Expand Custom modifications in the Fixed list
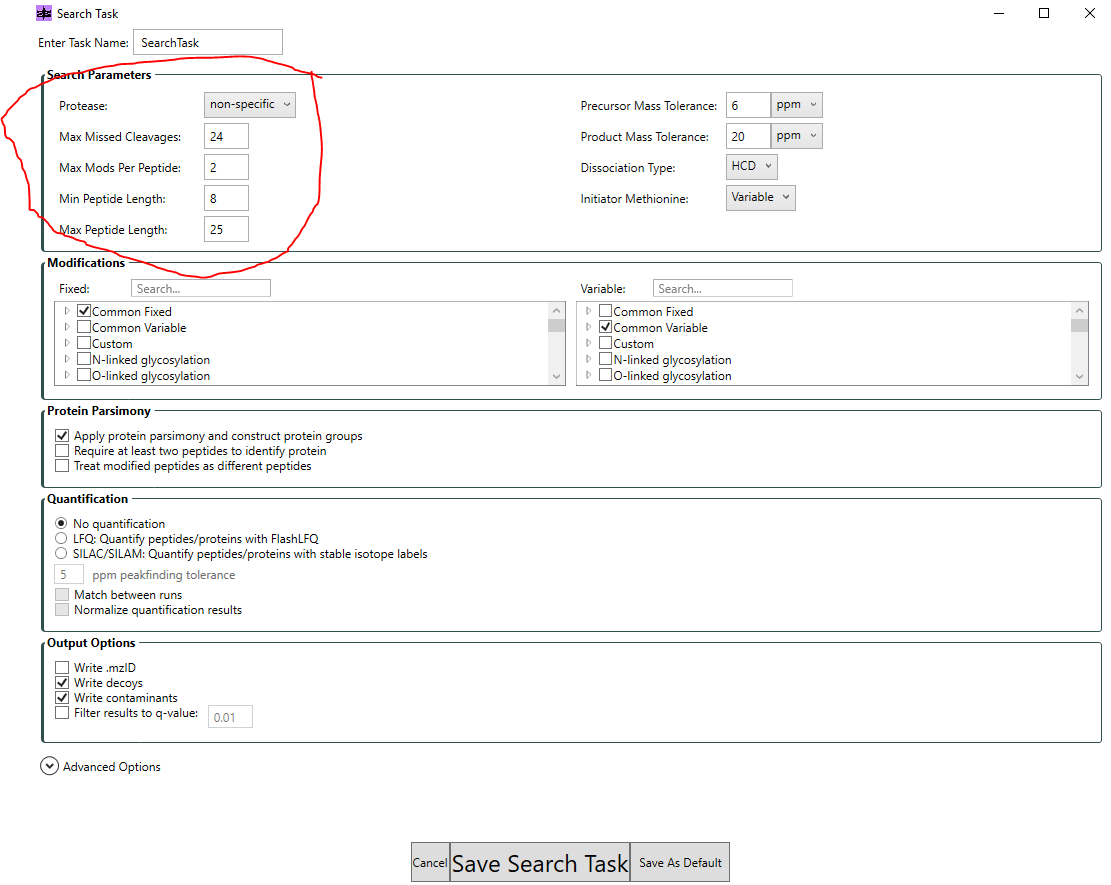Image resolution: width=1111 pixels, height=885 pixels. pos(65,343)
